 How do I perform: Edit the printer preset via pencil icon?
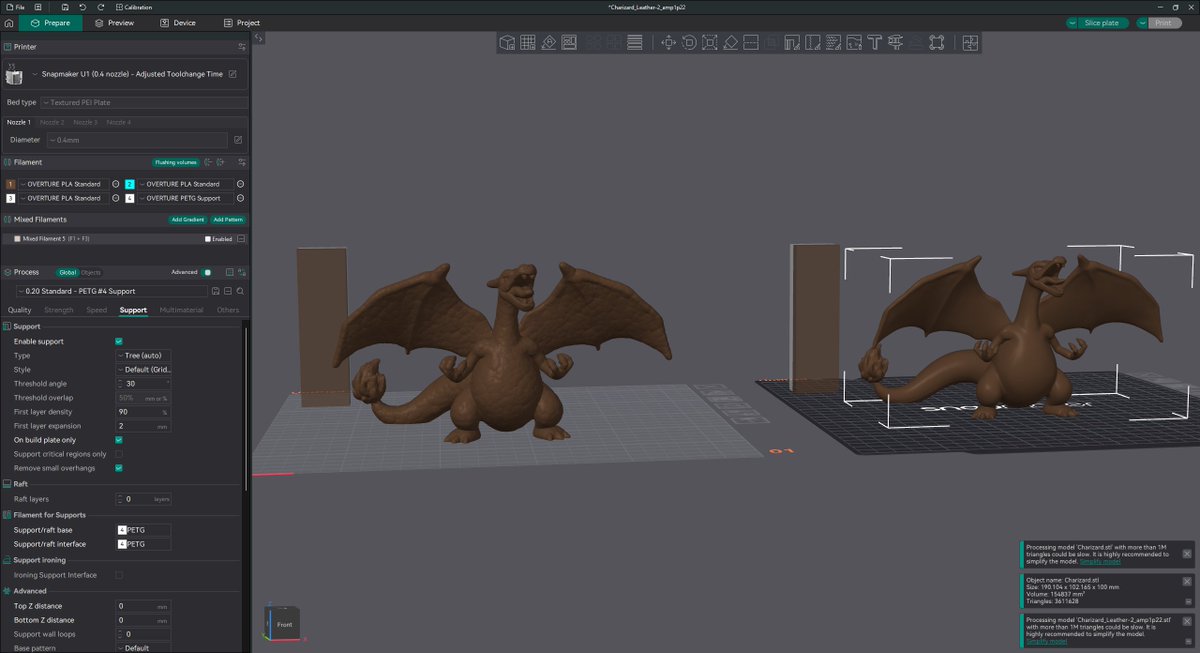(x=233, y=74)
